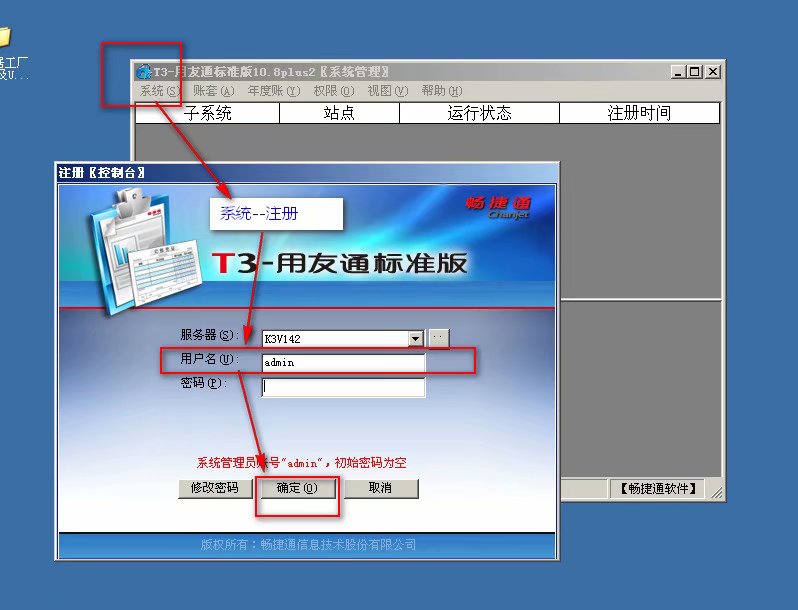798x610 pixels.
Task: Open the 年度账(Y) menu
Action: pyautogui.click(x=273, y=91)
